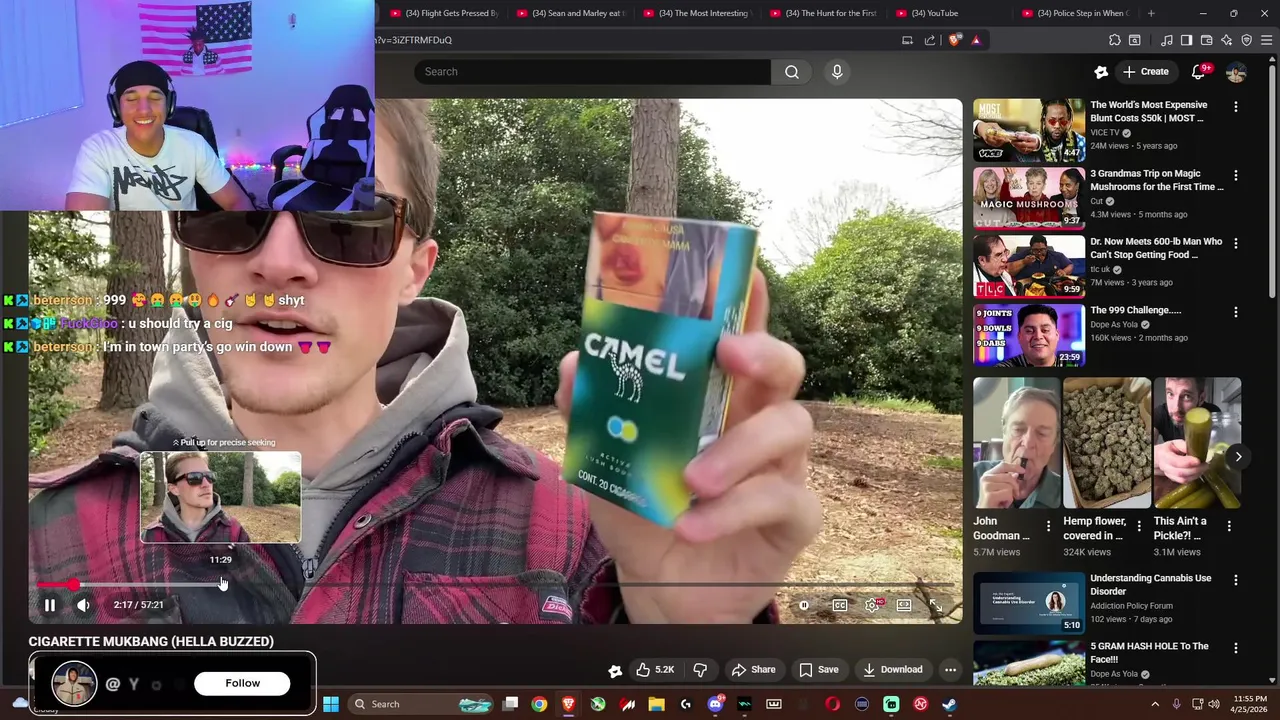Open options for '3 Grandmas Trip' video
The image size is (1280, 720).
click(1236, 175)
